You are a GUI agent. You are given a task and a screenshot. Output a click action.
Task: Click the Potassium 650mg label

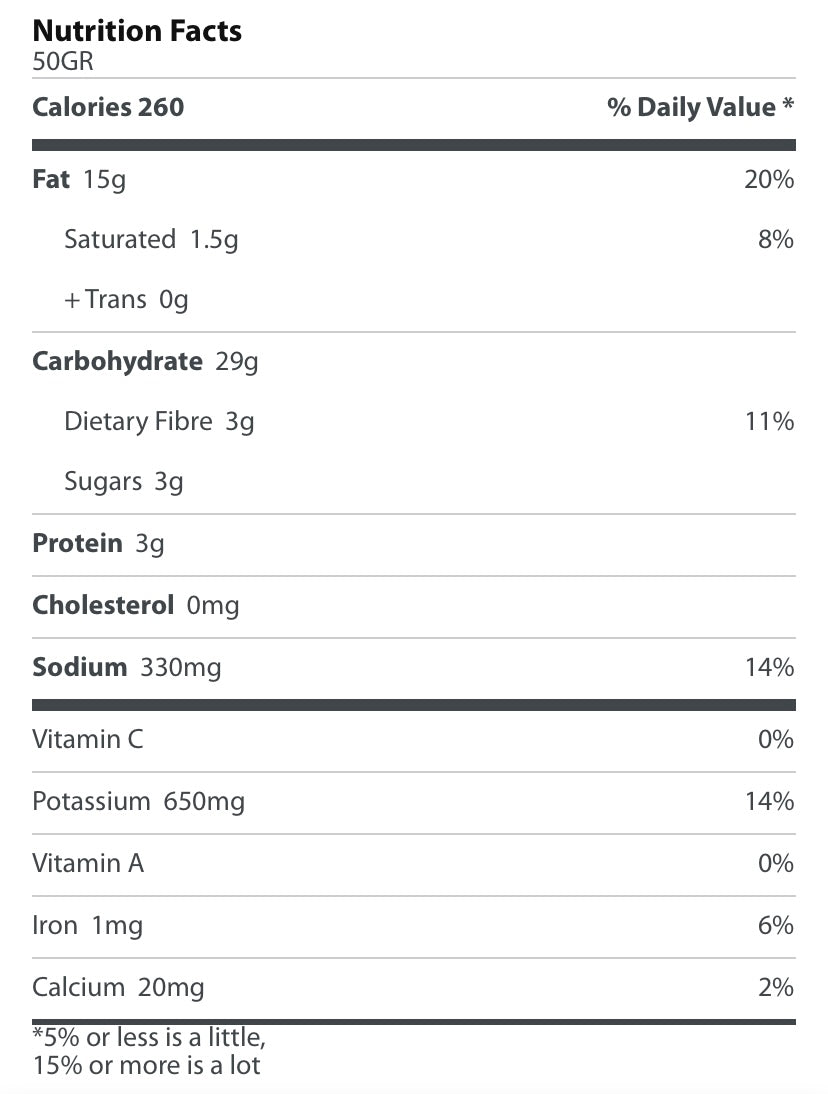point(138,802)
